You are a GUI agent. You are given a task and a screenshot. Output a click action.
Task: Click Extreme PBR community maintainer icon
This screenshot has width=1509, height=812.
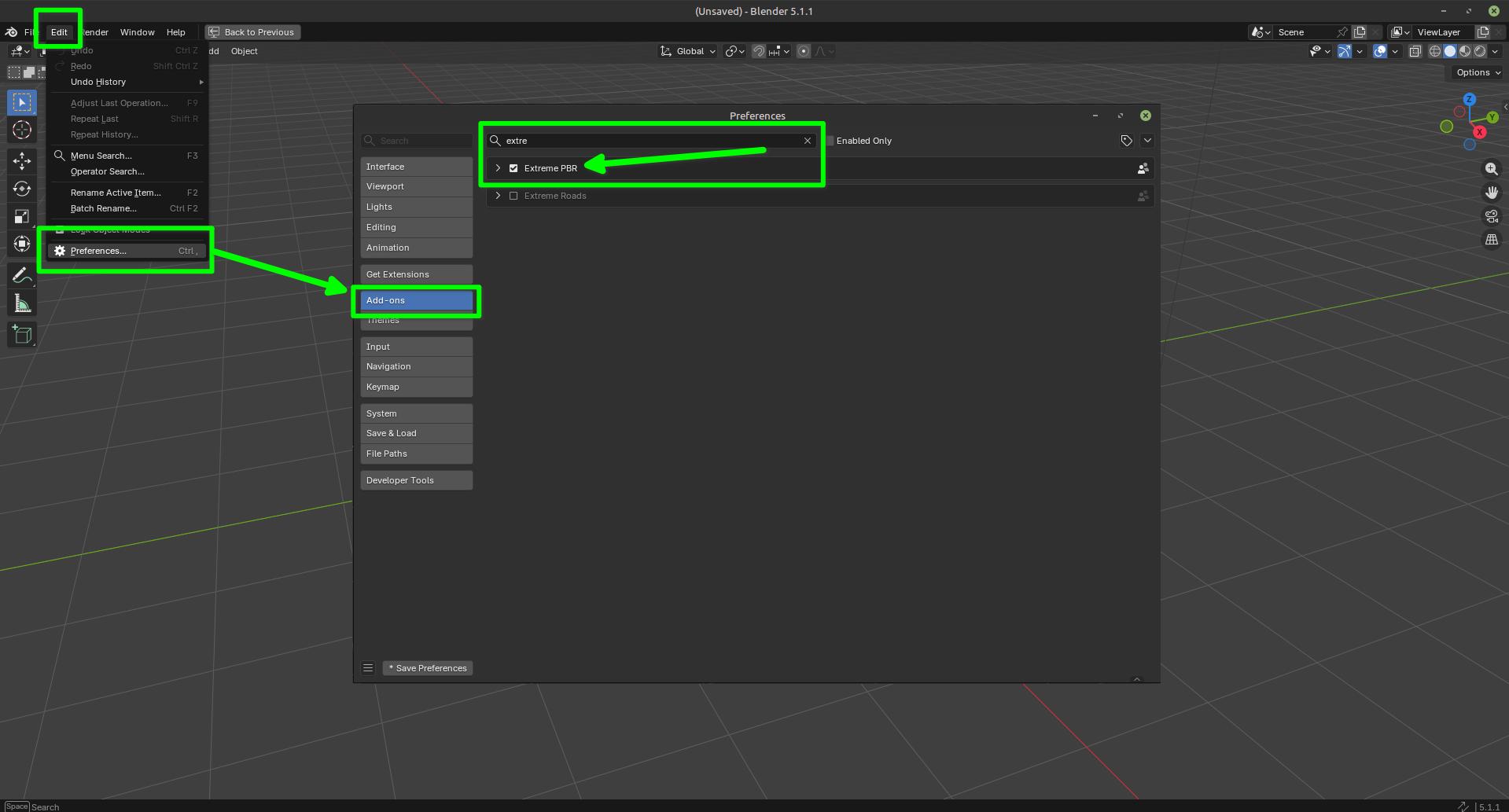(1143, 168)
